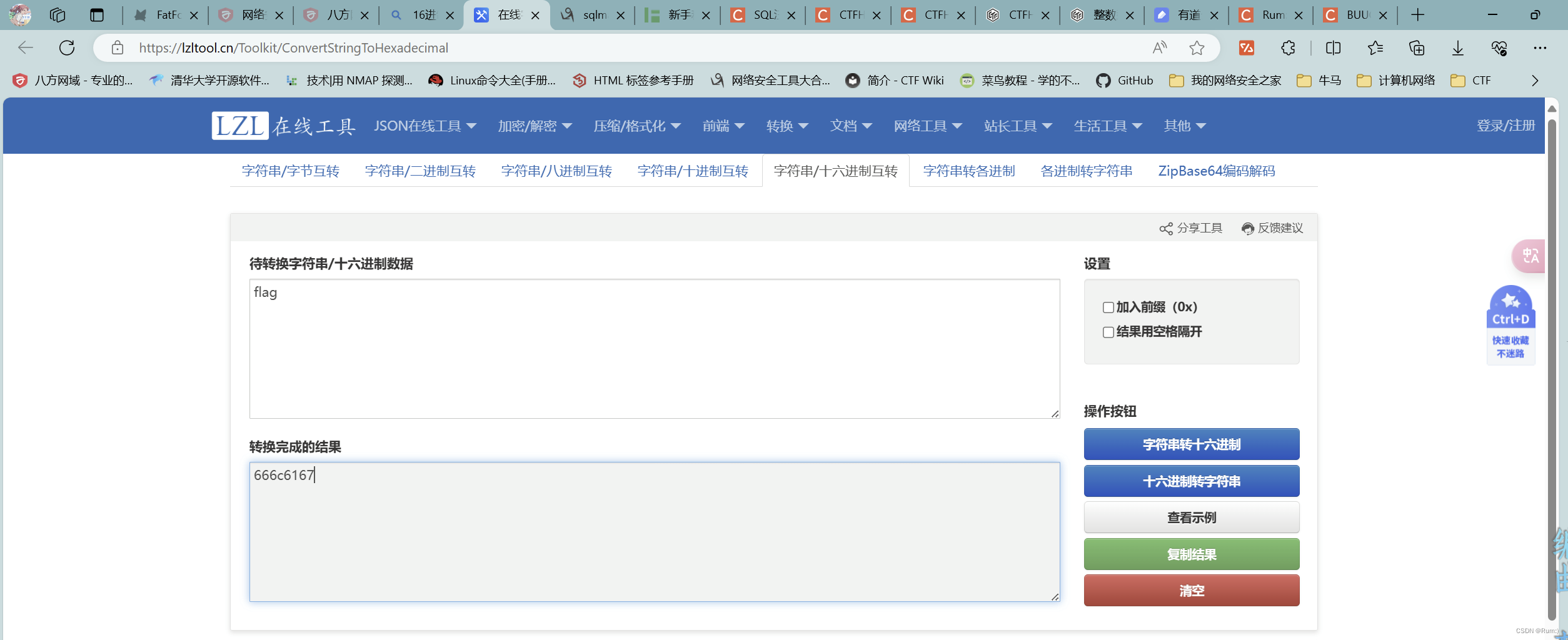Open the Downloads icon

click(x=1458, y=47)
